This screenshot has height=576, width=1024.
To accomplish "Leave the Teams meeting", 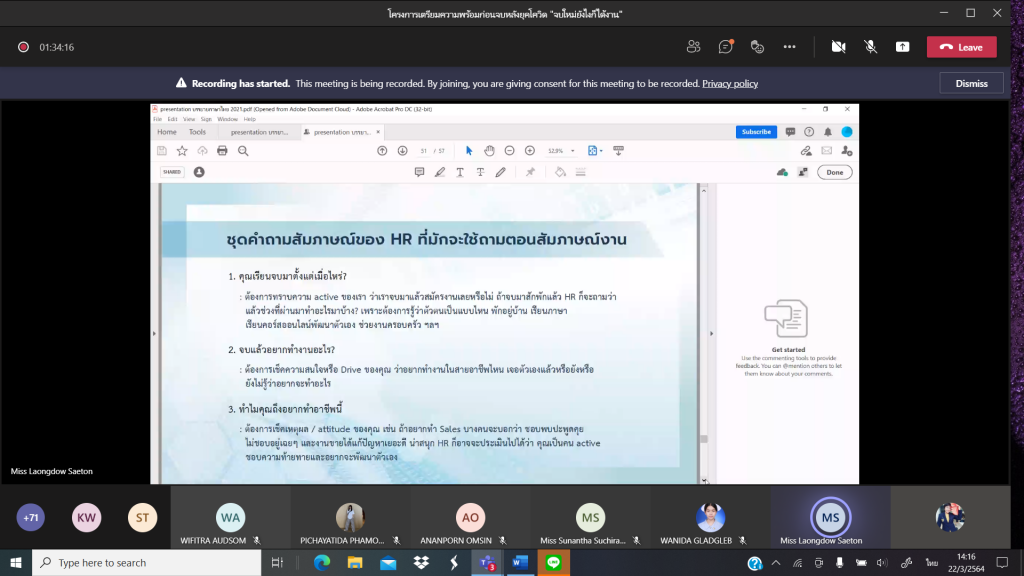I will (x=962, y=47).
